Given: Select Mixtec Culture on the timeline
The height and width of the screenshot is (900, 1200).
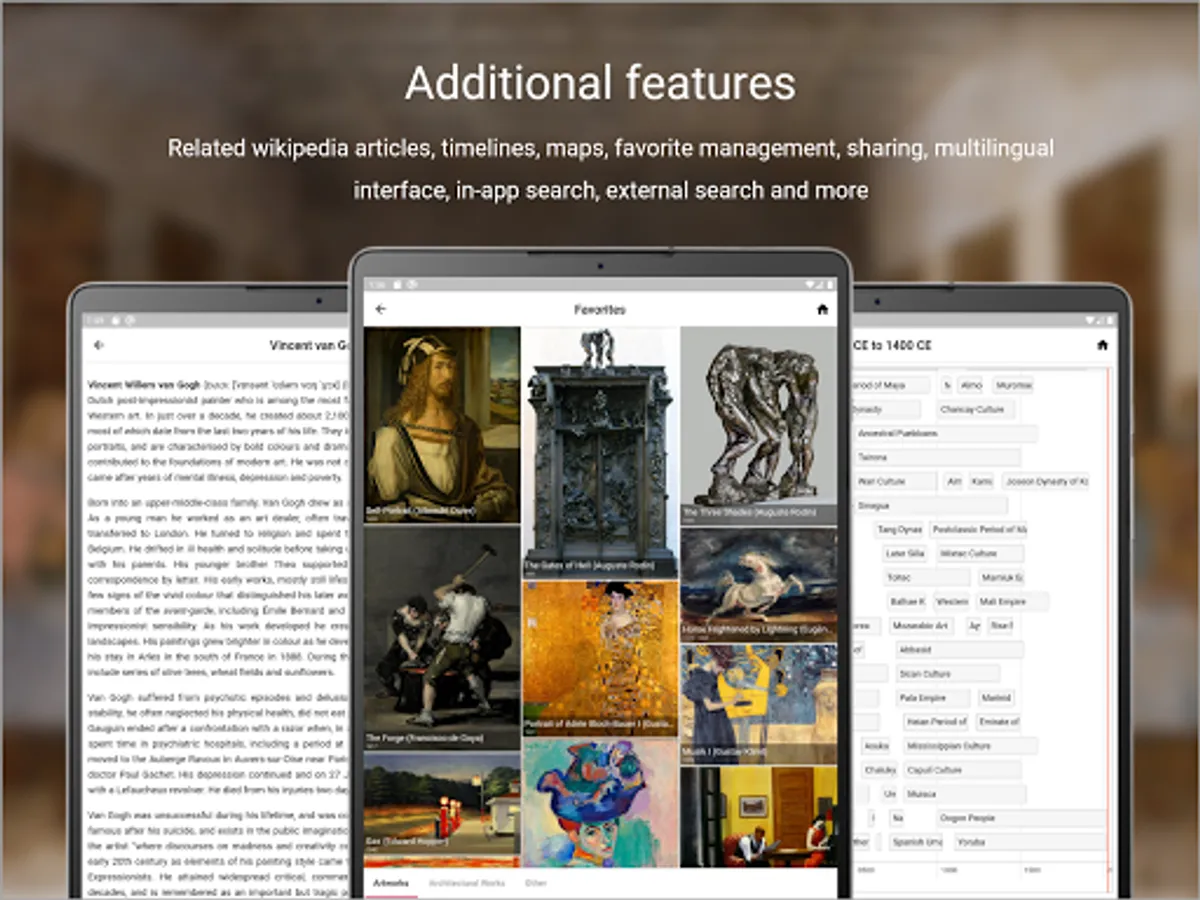Looking at the screenshot, I should pyautogui.click(x=980, y=553).
